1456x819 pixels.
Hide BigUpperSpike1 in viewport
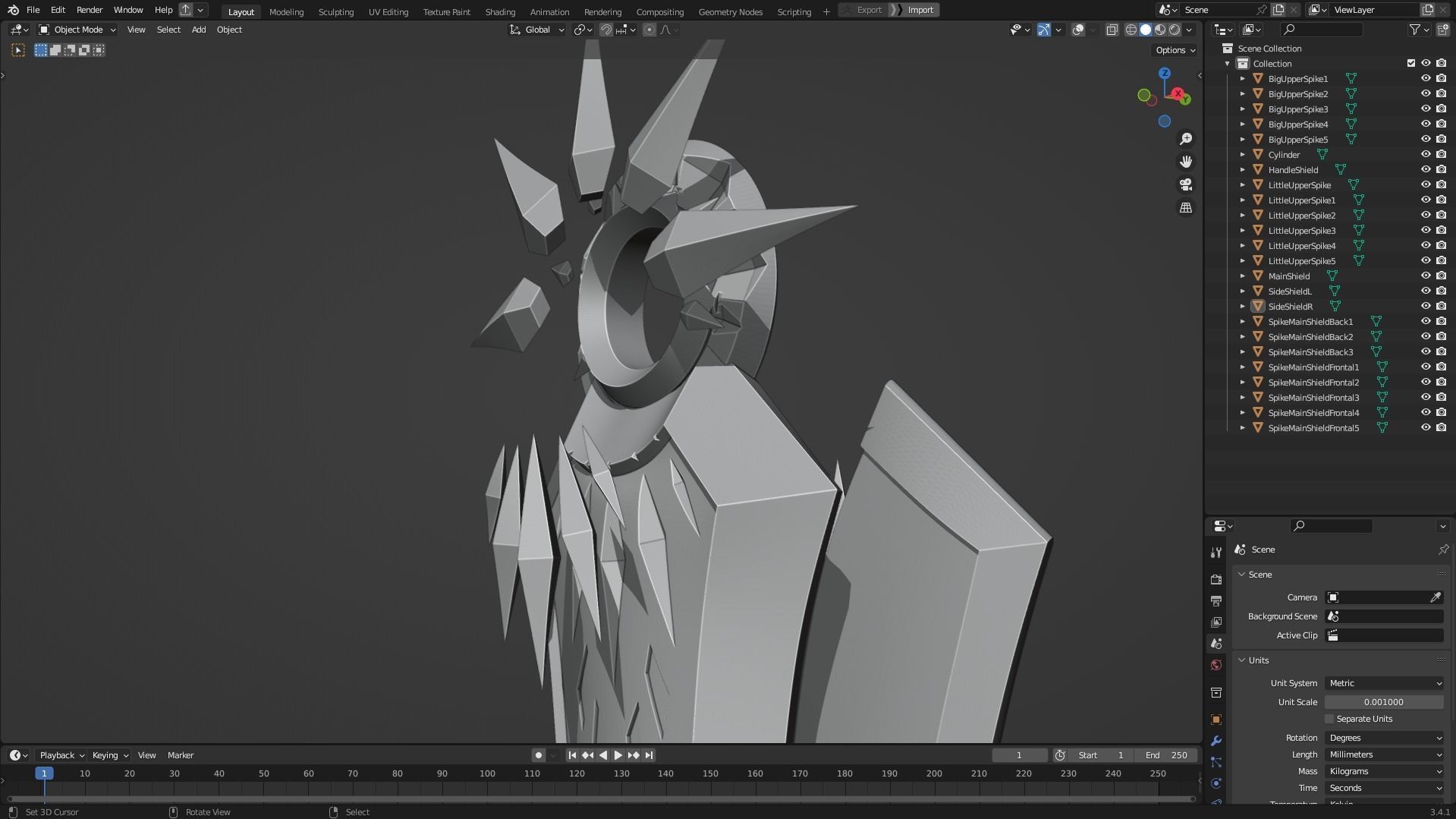1426,78
